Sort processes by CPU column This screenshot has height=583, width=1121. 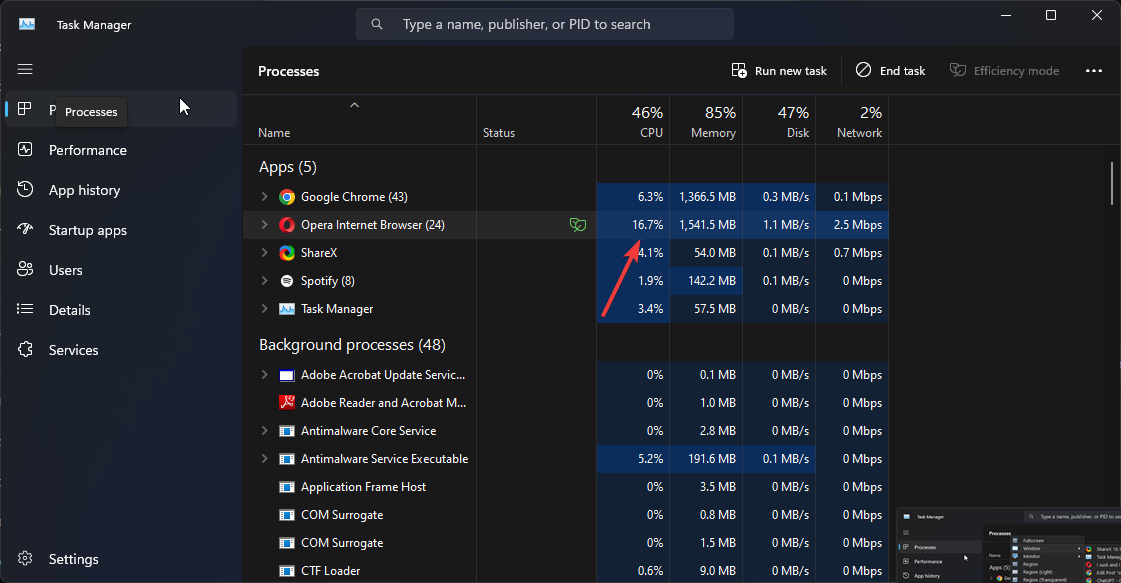(x=633, y=122)
